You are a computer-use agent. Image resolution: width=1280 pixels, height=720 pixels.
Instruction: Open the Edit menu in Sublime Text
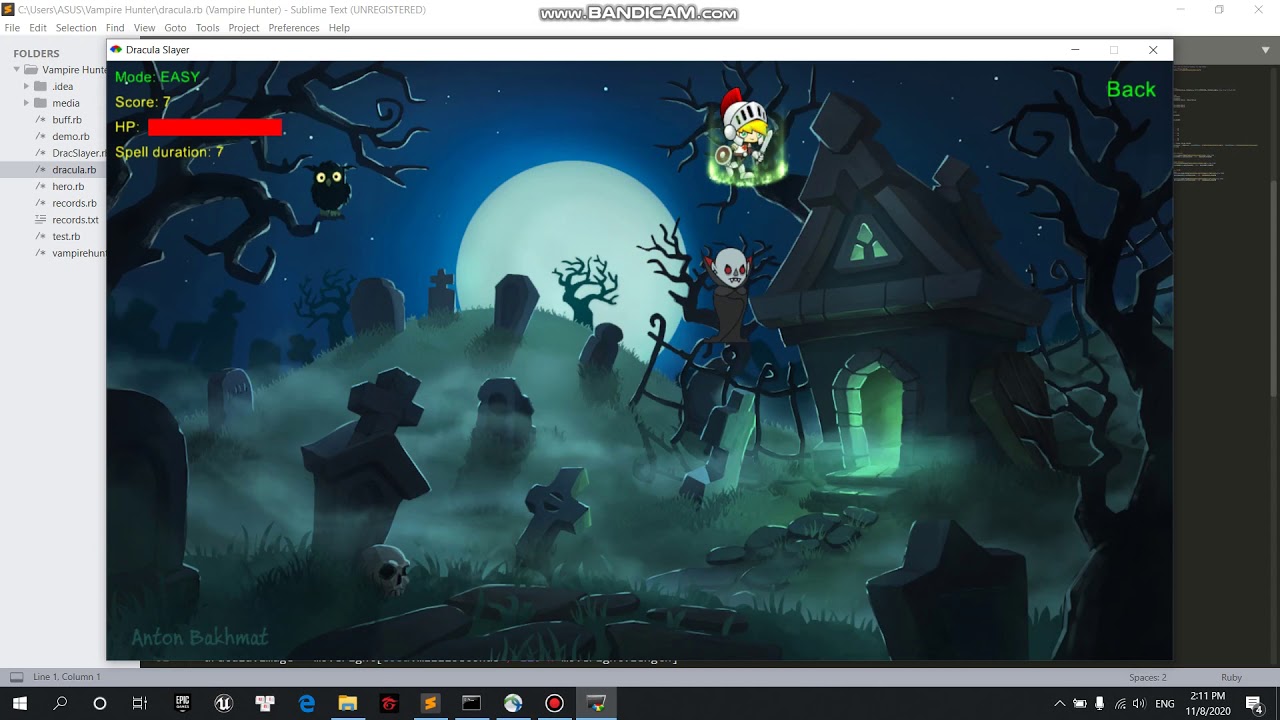click(38, 28)
